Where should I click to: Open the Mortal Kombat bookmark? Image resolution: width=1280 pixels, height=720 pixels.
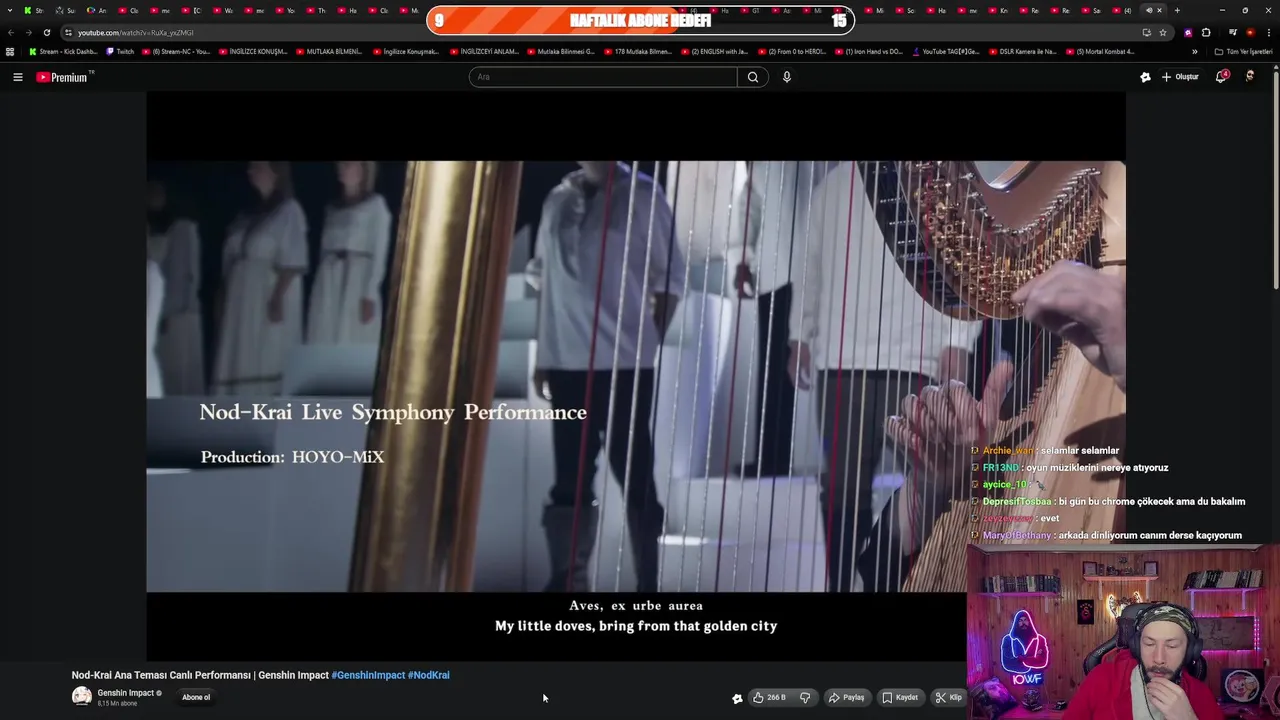(1100, 51)
